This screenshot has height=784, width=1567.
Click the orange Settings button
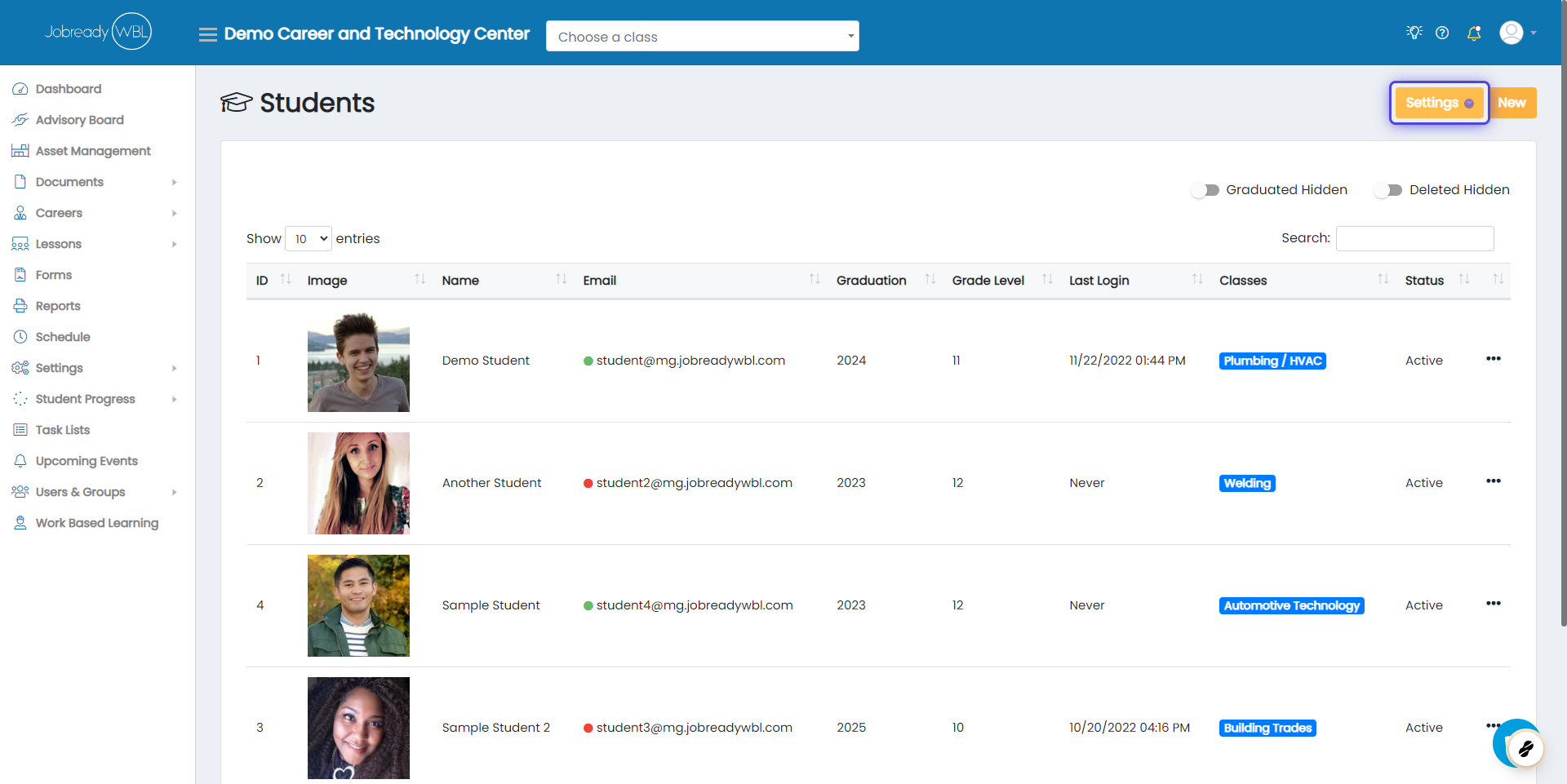point(1439,103)
